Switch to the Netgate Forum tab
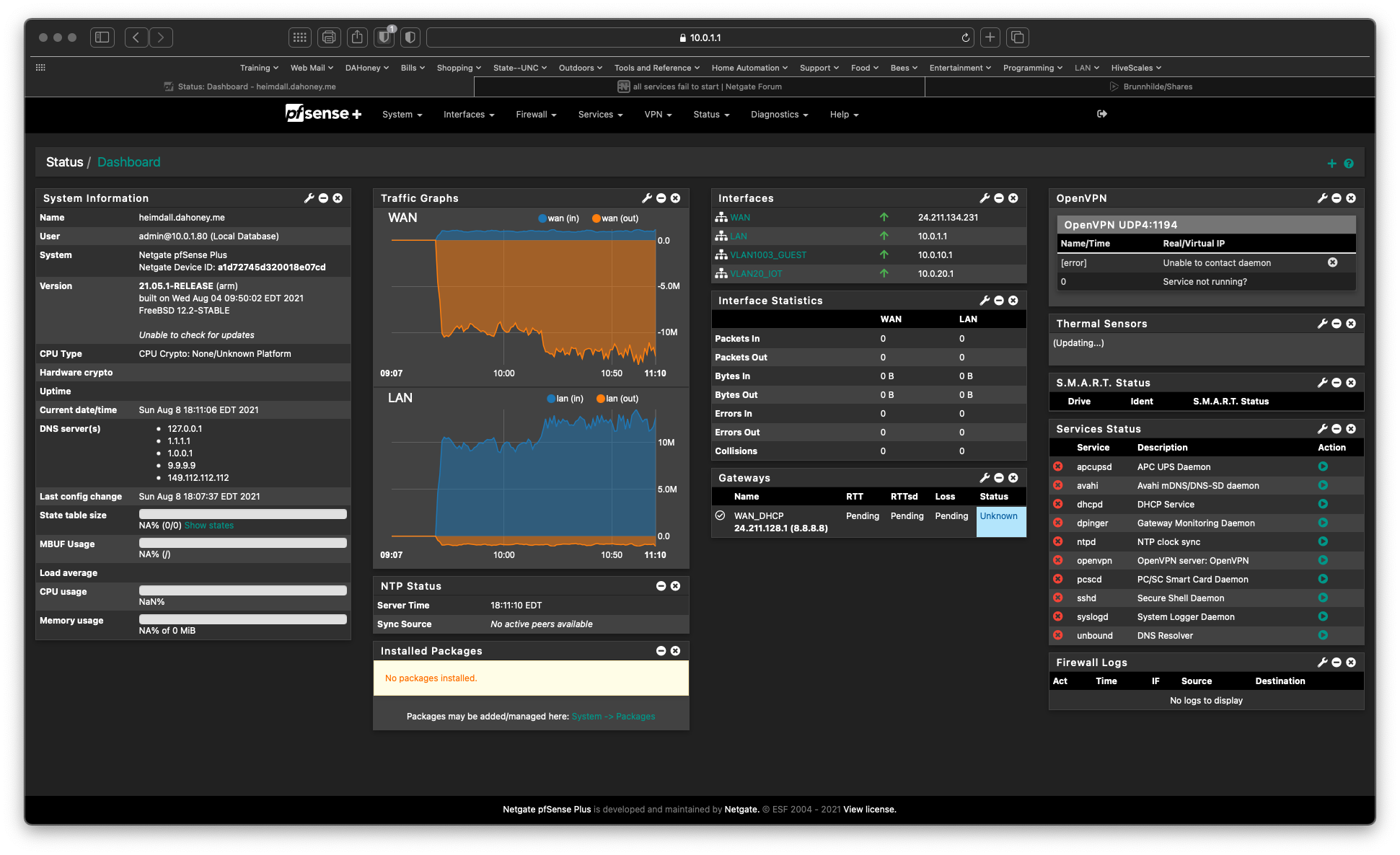 (x=700, y=87)
